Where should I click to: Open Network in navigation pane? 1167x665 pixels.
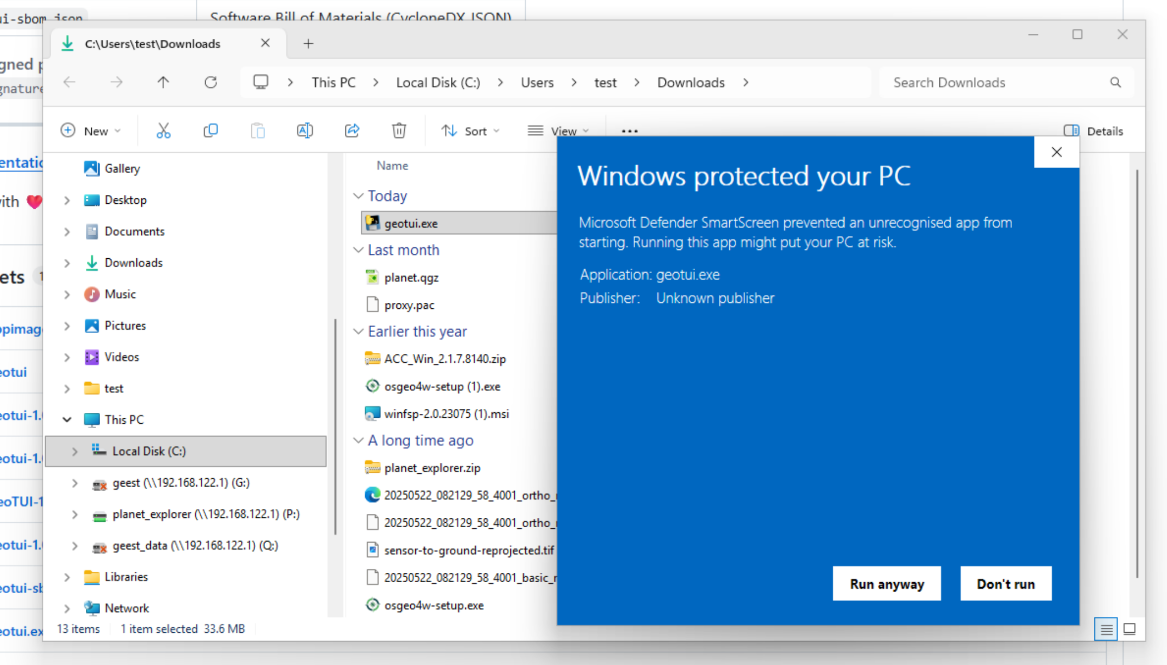tap(127, 608)
